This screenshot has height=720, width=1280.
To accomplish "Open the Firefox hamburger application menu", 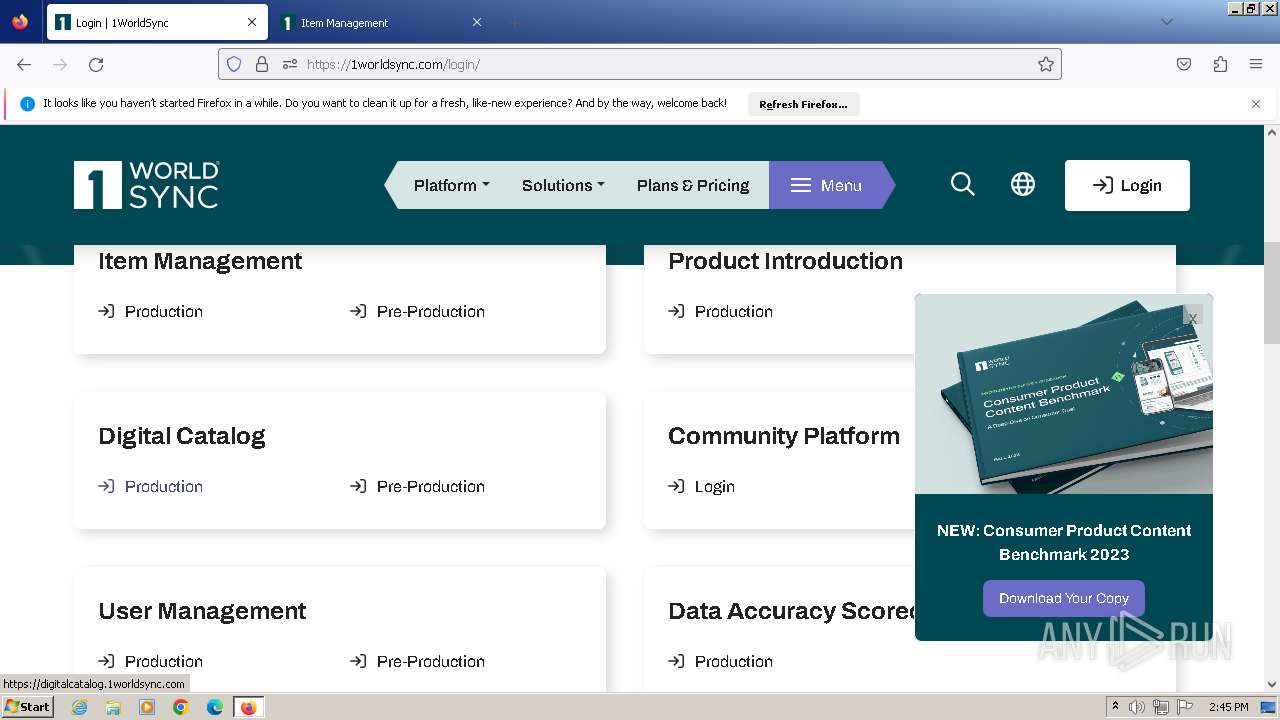I will 1256,64.
